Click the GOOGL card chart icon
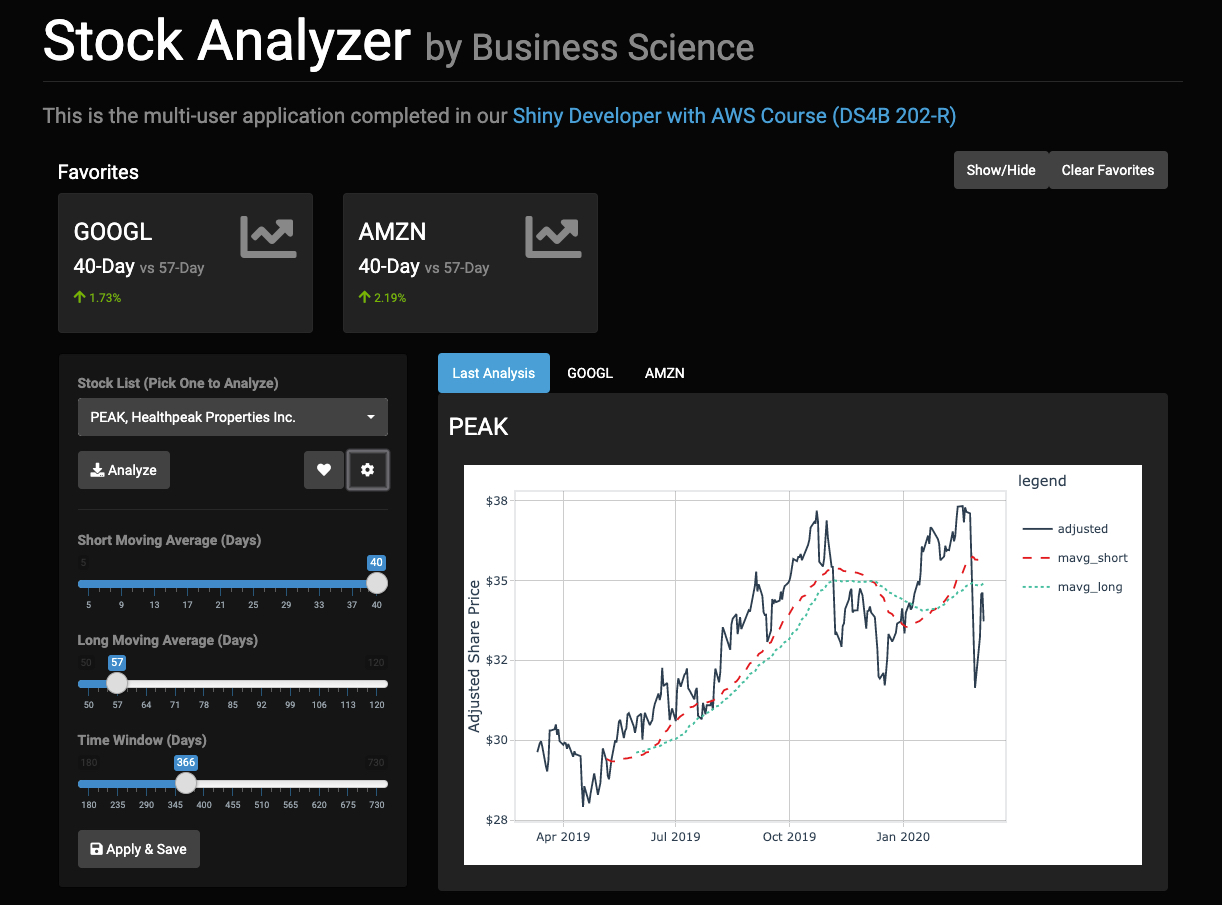This screenshot has height=905, width=1222. (x=268, y=236)
